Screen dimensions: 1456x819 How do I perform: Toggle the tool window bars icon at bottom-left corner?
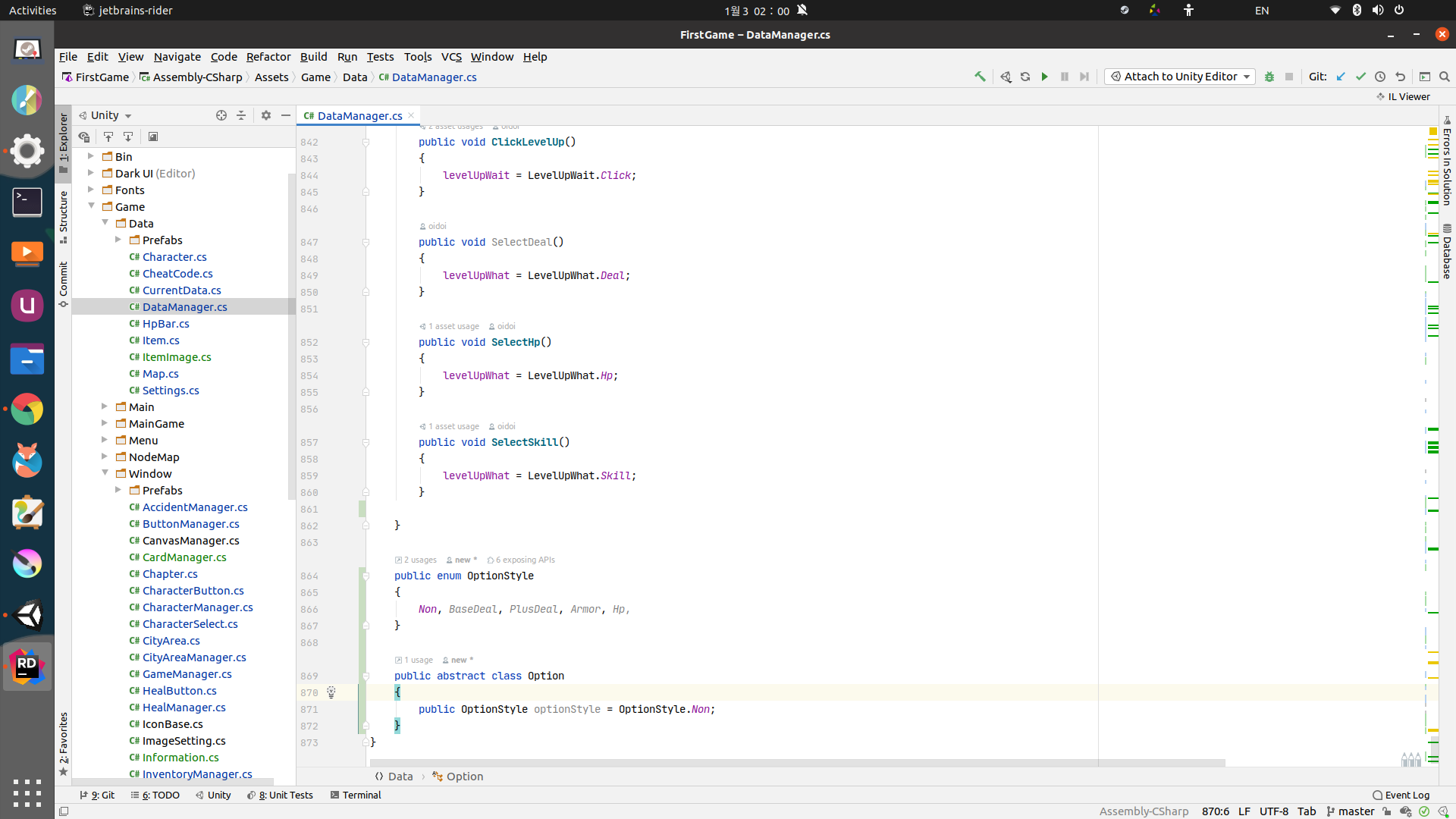(64, 811)
